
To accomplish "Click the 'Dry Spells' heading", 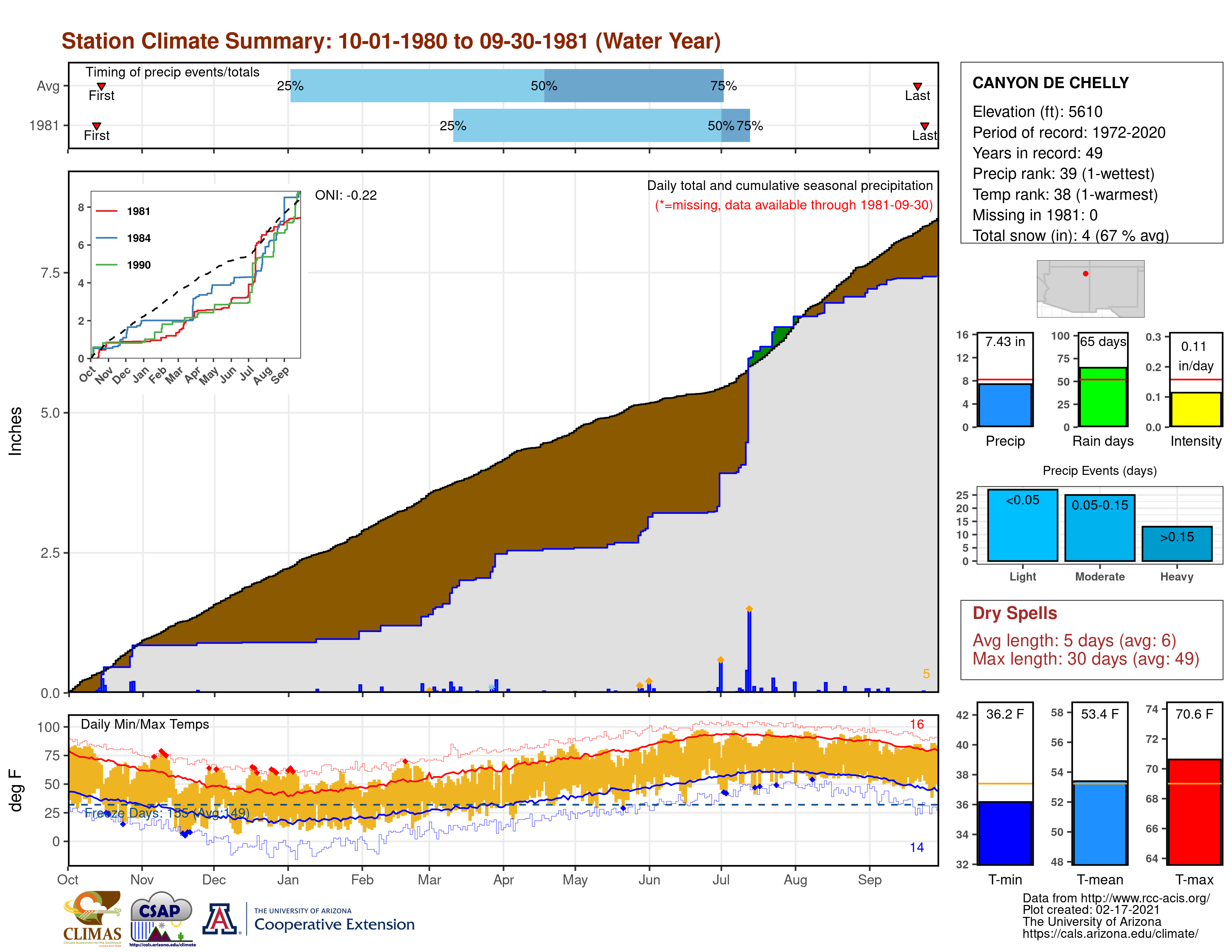I will tap(1015, 613).
